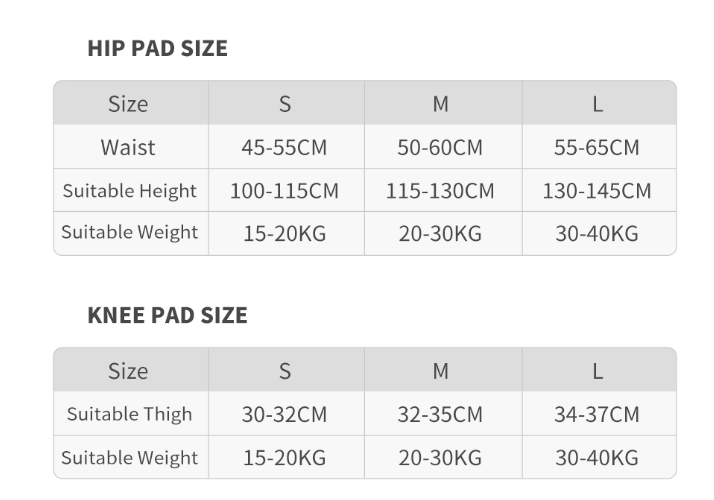Click the 130-145CM height cell
The width and height of the screenshot is (714, 500).
597,191
